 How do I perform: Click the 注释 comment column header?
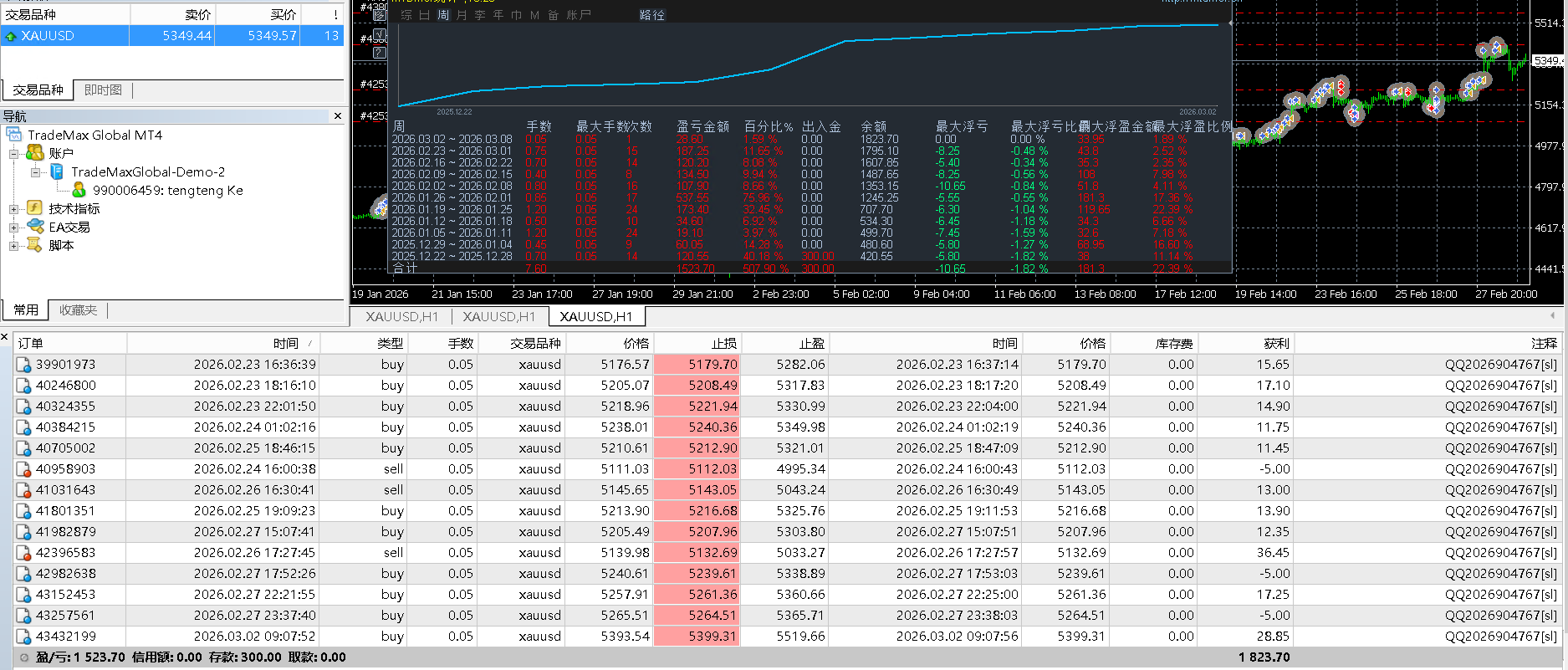tap(1427, 343)
